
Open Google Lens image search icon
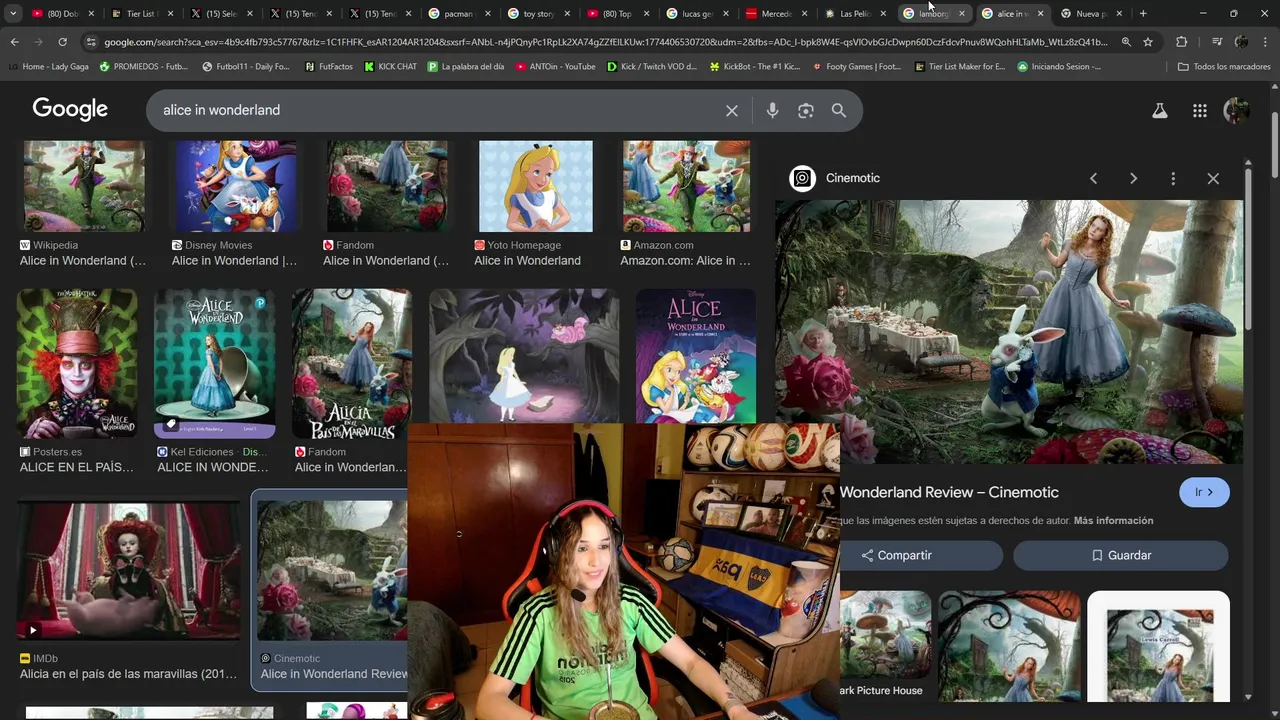tap(806, 111)
